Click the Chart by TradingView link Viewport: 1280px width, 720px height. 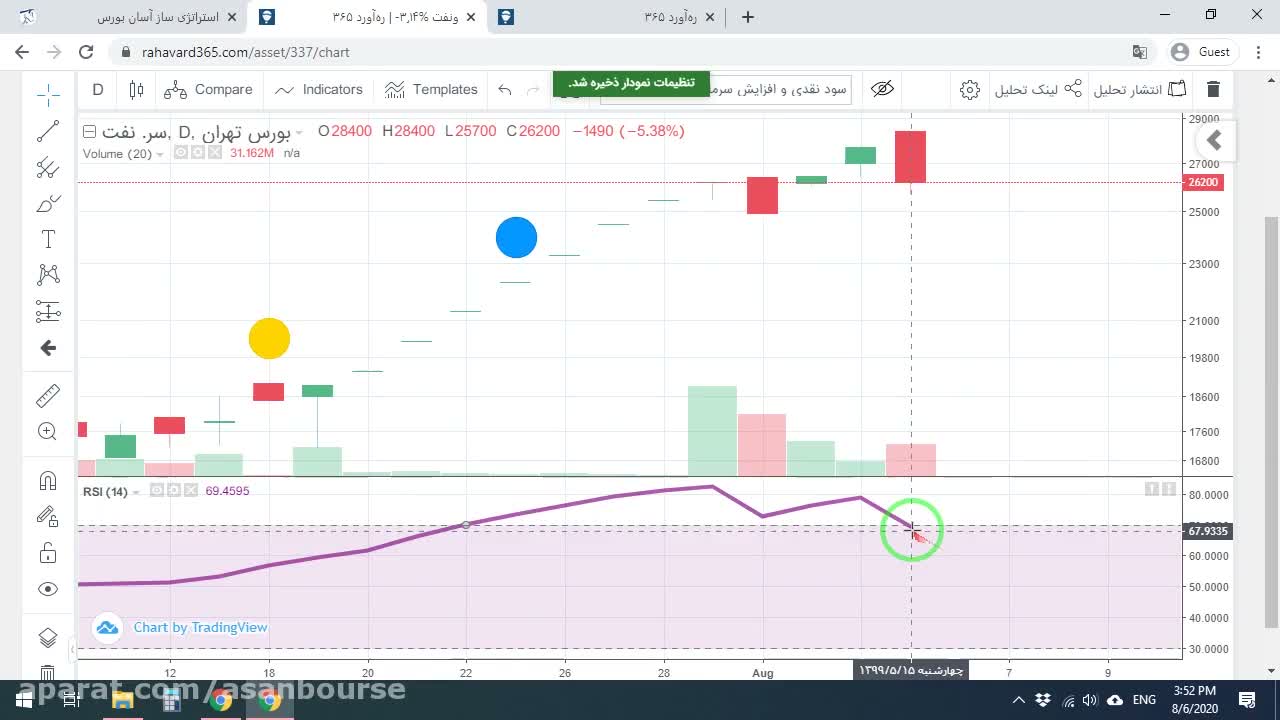pyautogui.click(x=200, y=627)
